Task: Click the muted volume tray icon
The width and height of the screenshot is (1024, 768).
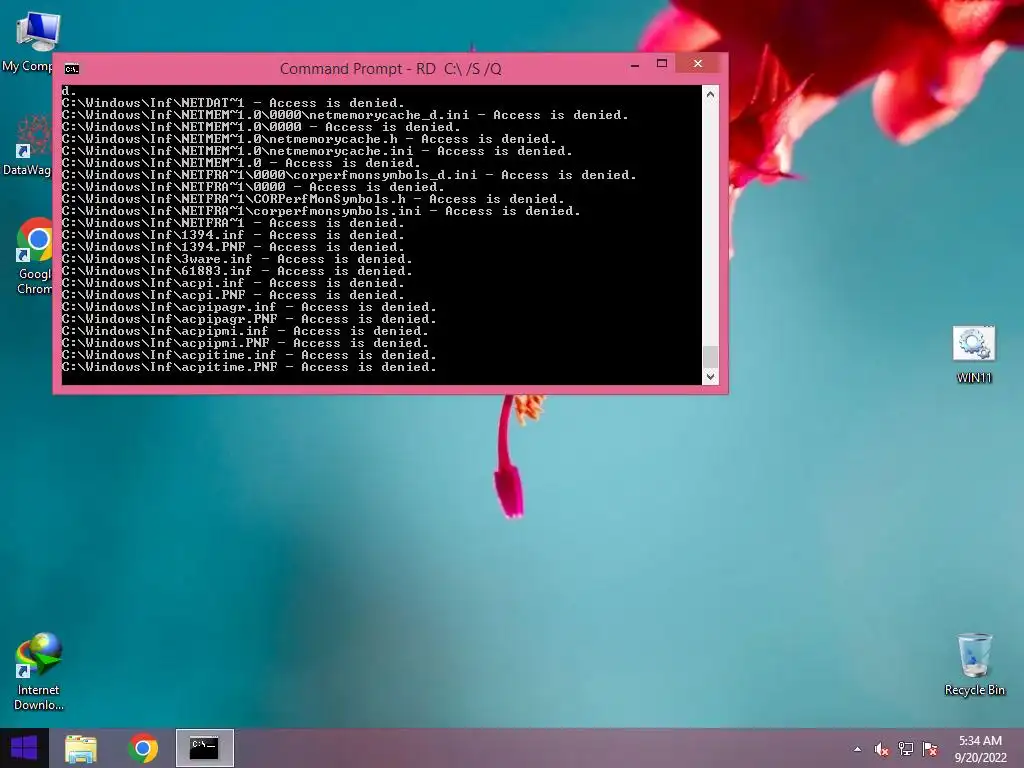Action: [881, 749]
